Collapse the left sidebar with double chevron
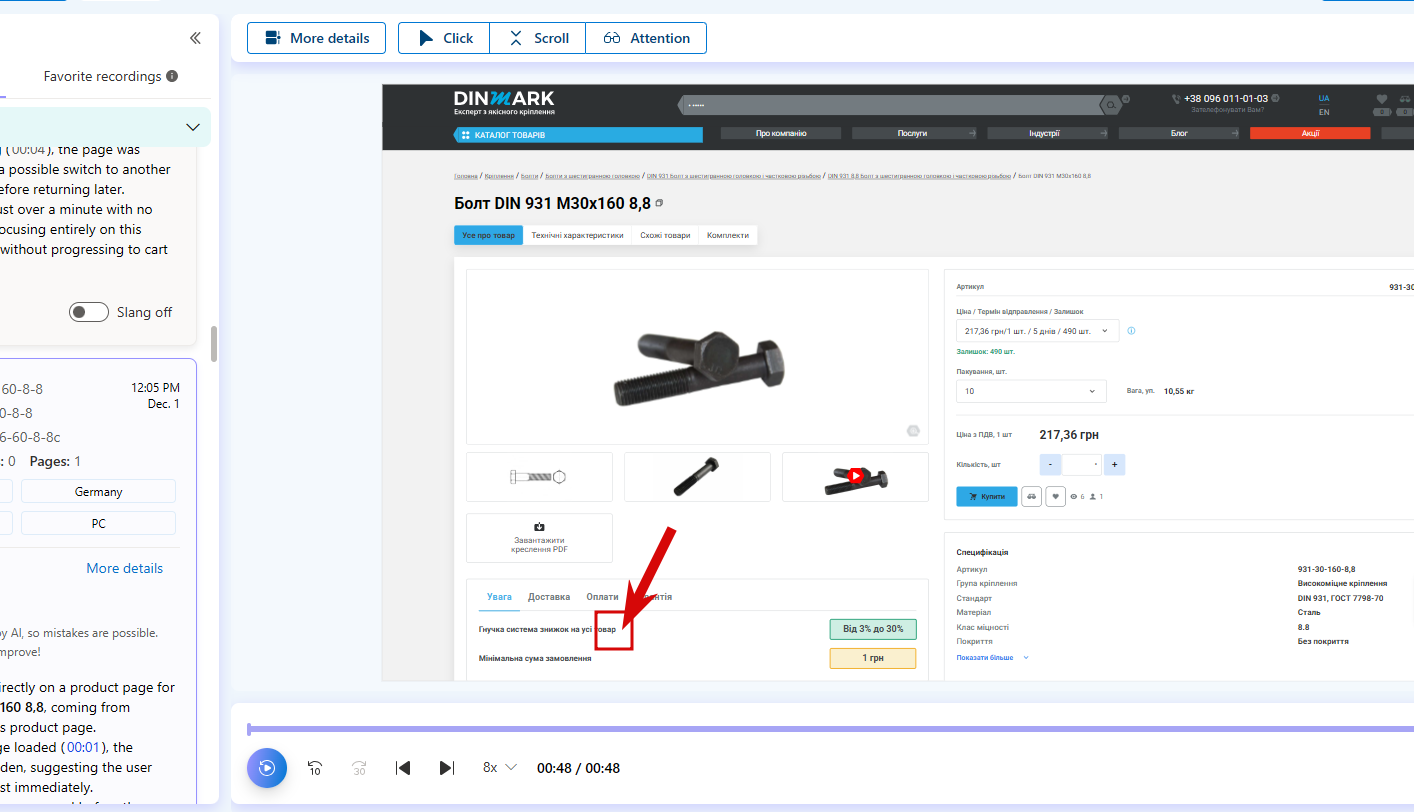The height and width of the screenshot is (812, 1414). tap(195, 38)
